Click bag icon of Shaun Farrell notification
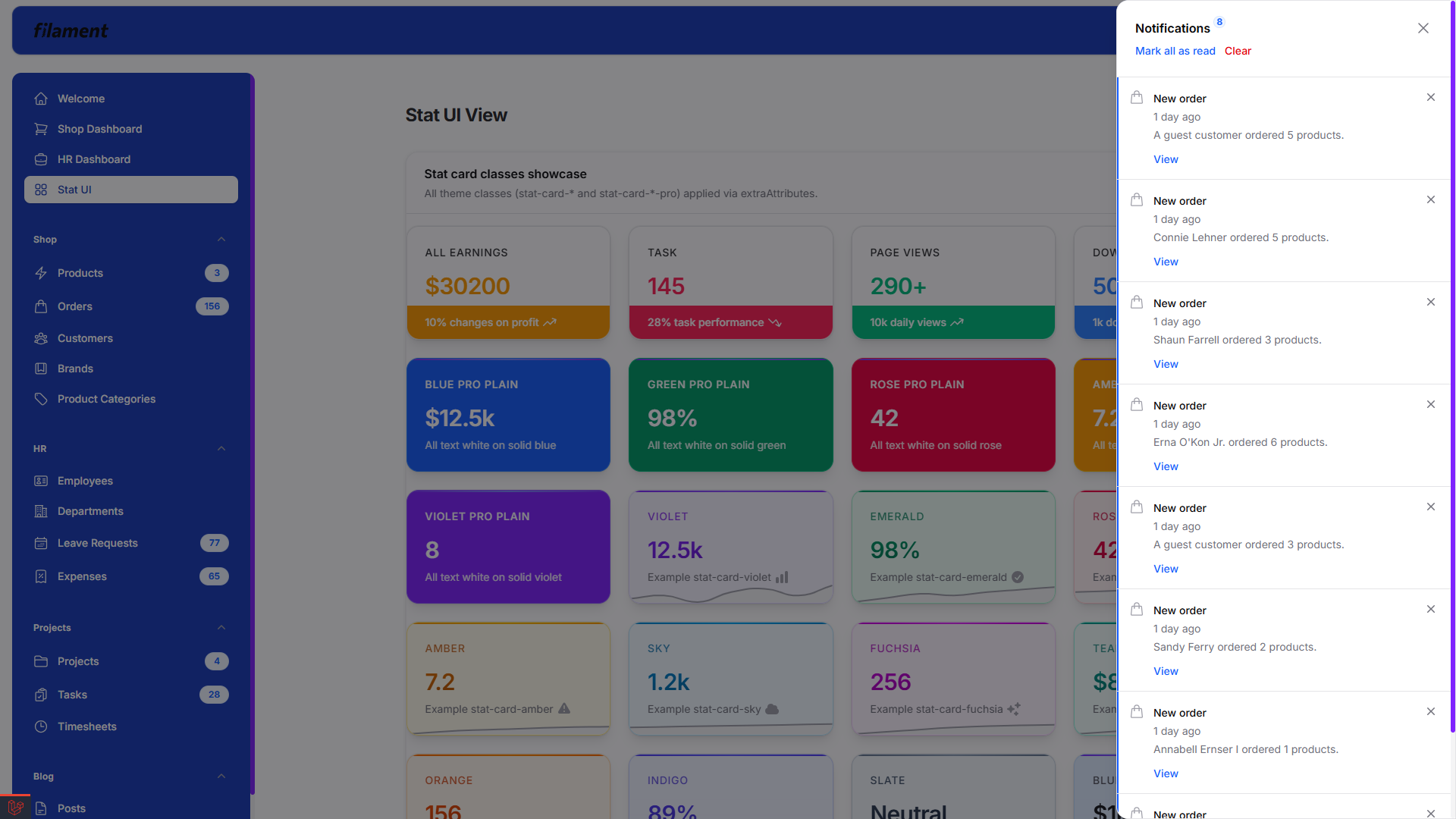 pyautogui.click(x=1137, y=302)
